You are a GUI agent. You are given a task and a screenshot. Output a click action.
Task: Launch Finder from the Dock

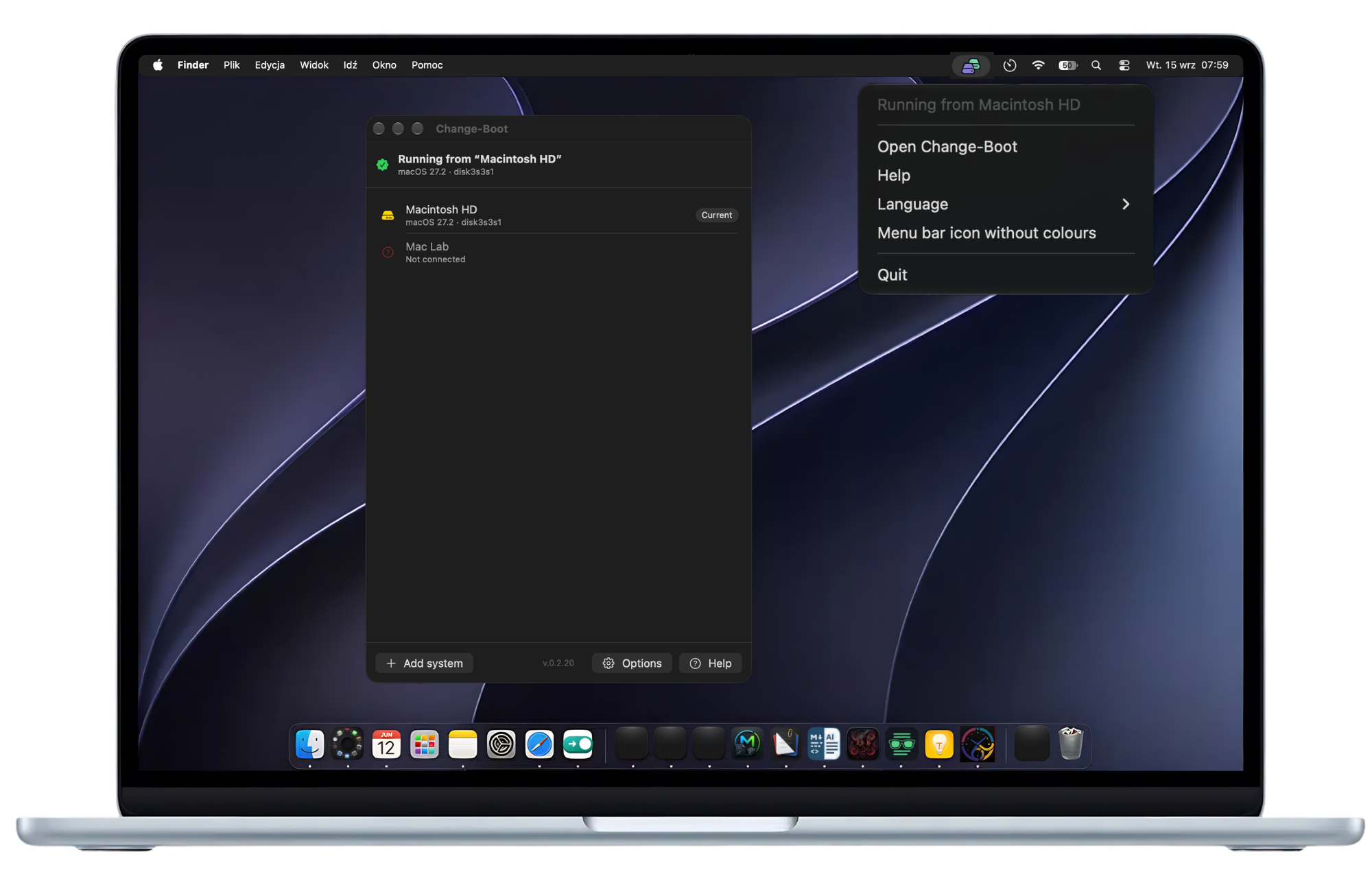click(309, 744)
